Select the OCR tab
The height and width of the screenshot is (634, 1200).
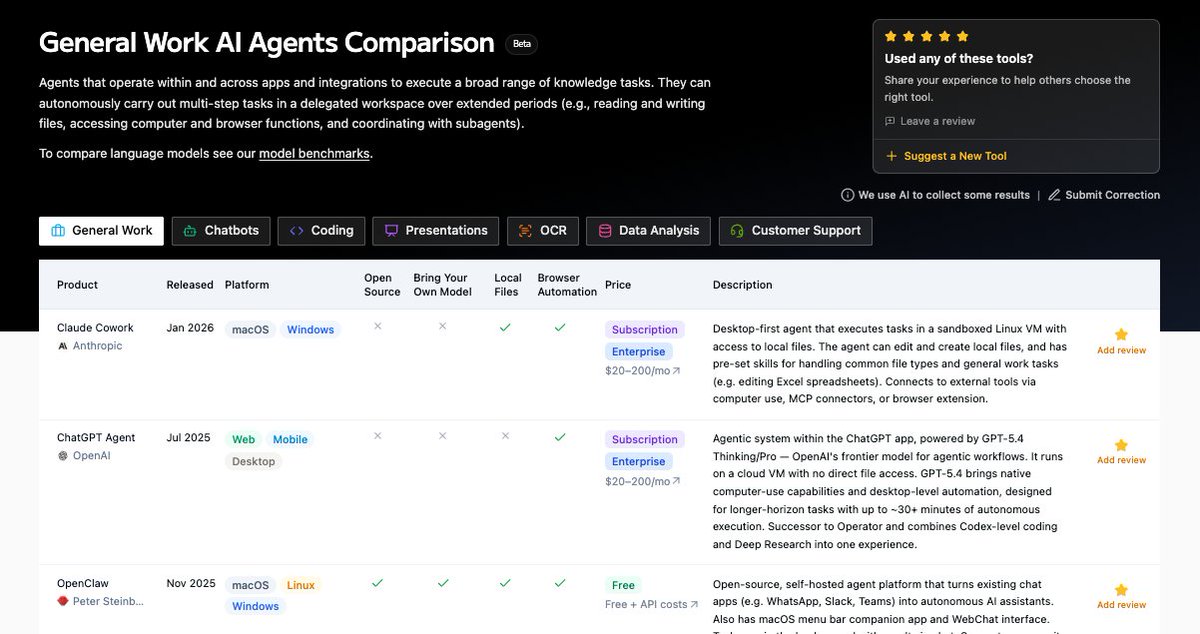click(x=543, y=231)
